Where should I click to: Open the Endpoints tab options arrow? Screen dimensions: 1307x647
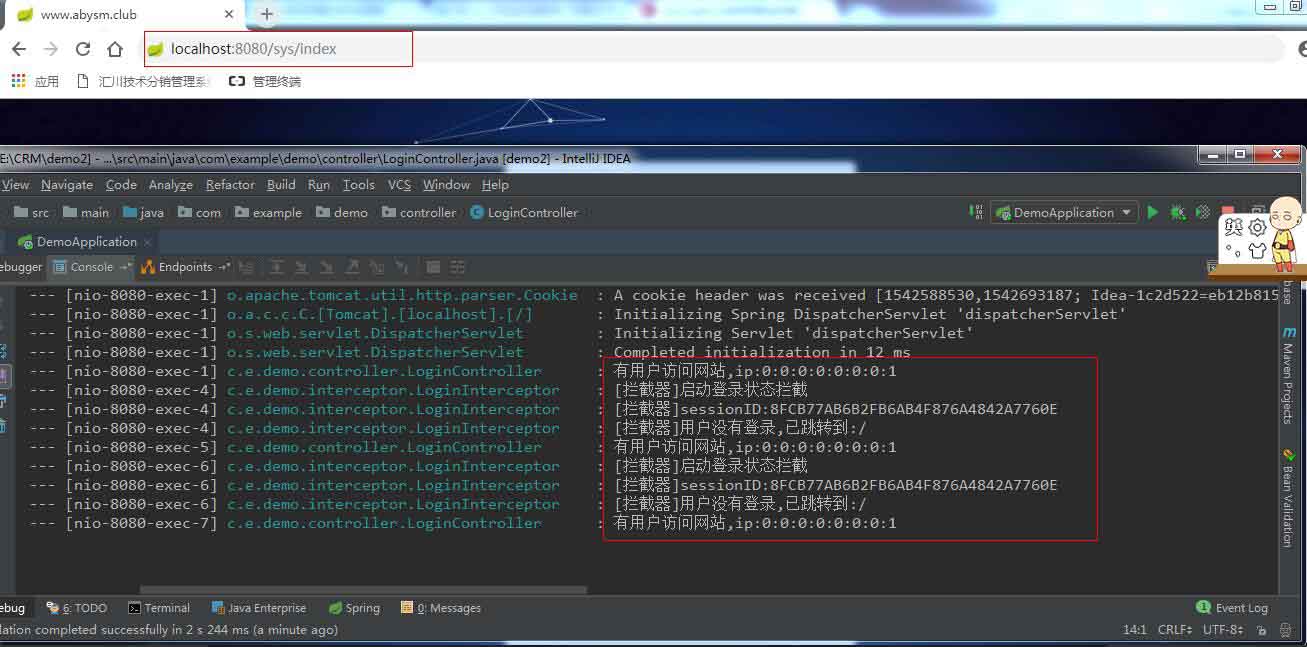point(225,267)
